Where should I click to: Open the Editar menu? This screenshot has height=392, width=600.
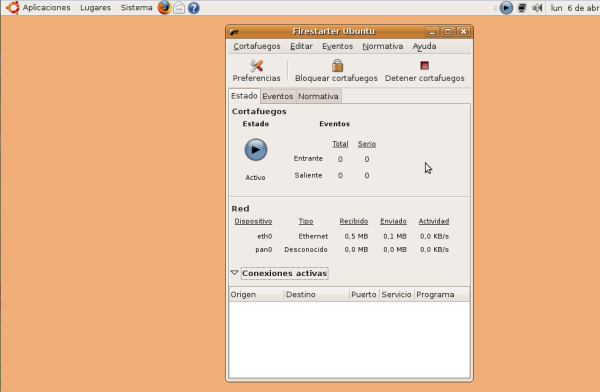coord(301,46)
